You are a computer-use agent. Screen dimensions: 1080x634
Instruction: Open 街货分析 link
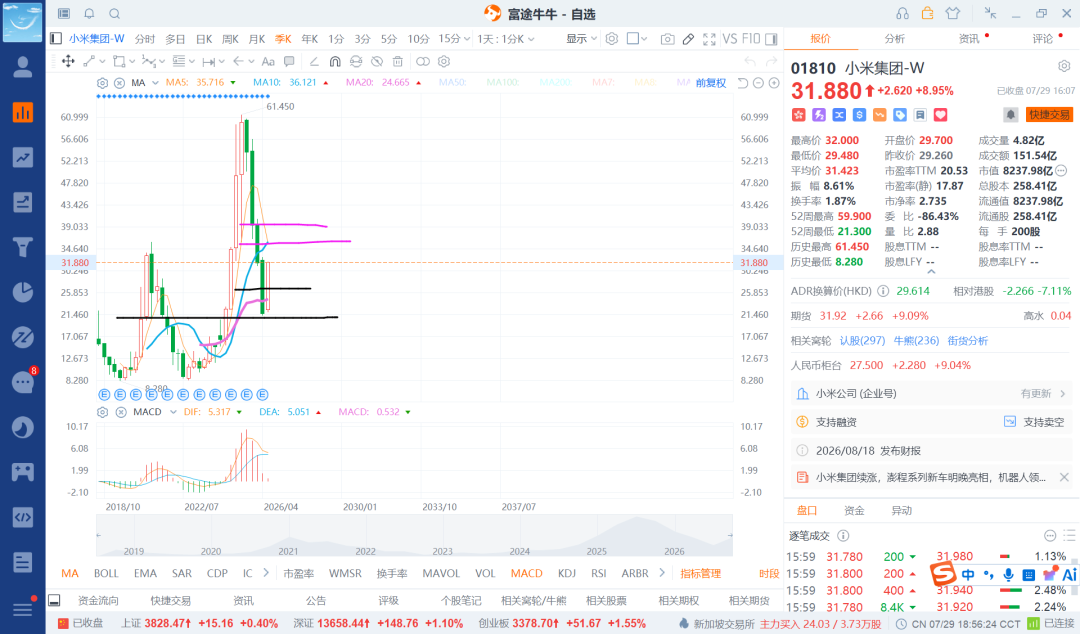[x=968, y=340]
